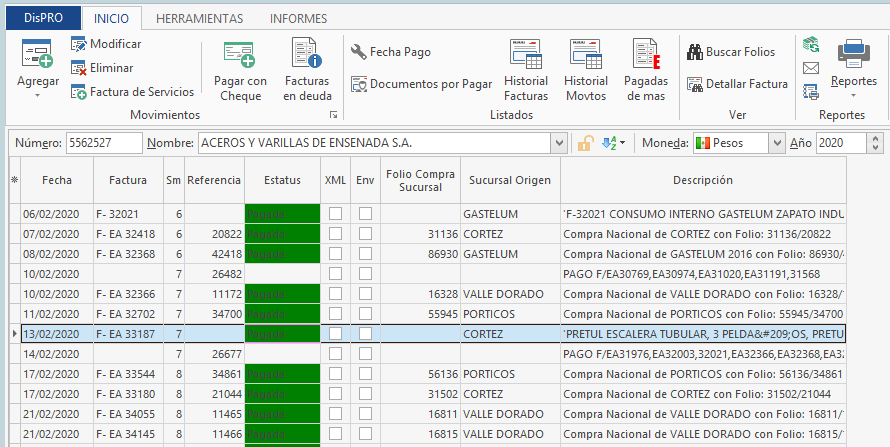
Task: Click the Reportes printer icon
Action: [x=854, y=54]
